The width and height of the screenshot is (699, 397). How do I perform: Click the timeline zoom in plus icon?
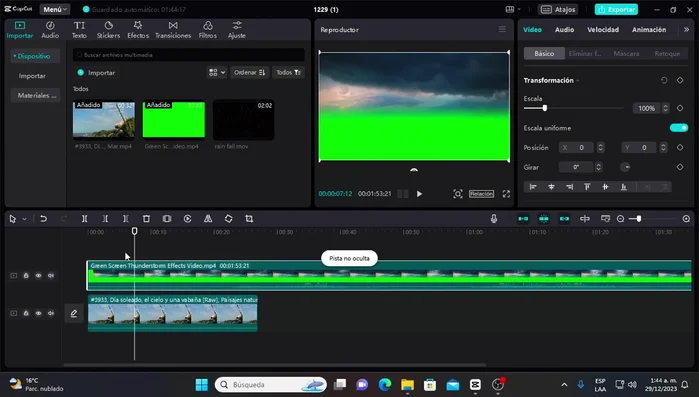click(686, 219)
